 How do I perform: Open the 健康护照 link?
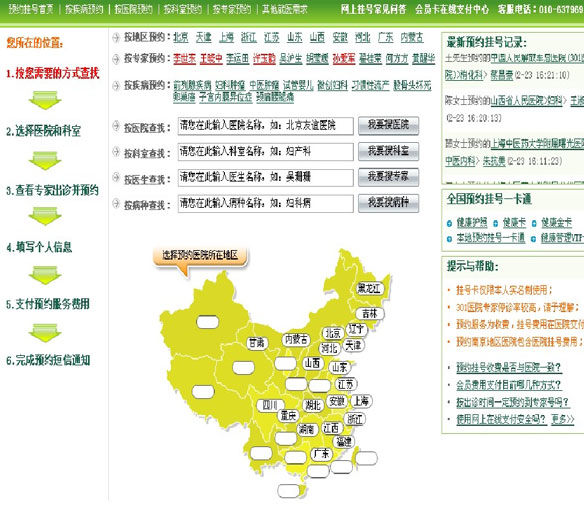pos(472,223)
